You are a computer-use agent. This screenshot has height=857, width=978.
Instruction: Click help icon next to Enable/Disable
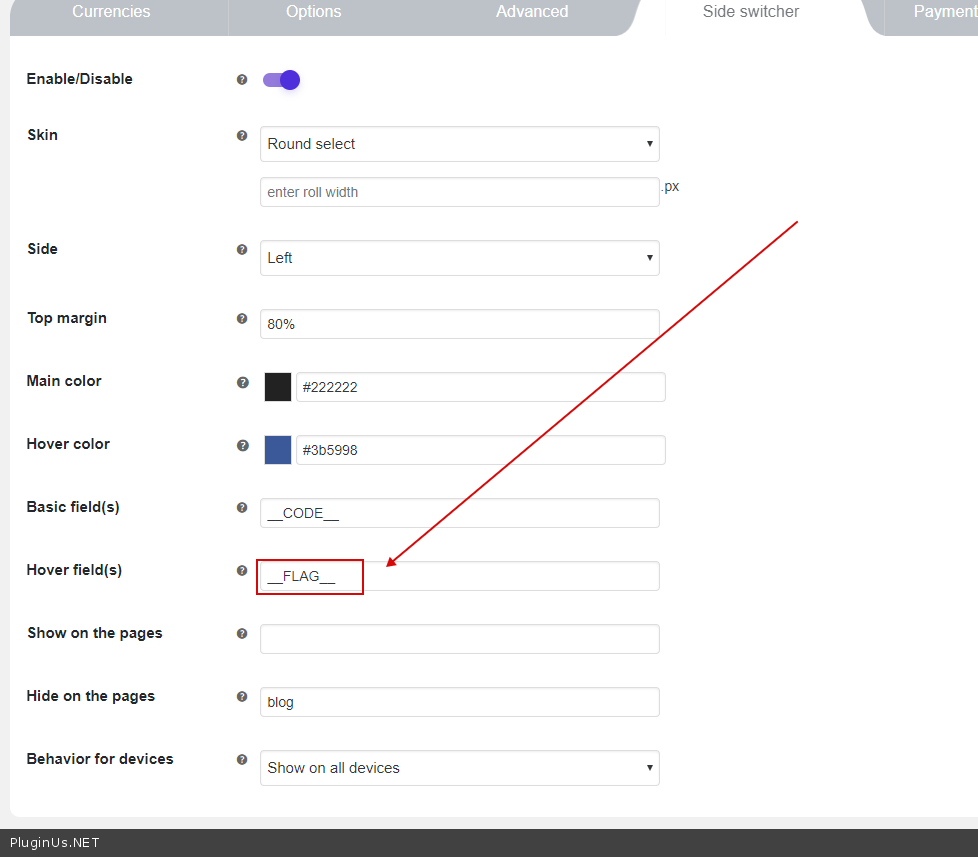(x=242, y=80)
